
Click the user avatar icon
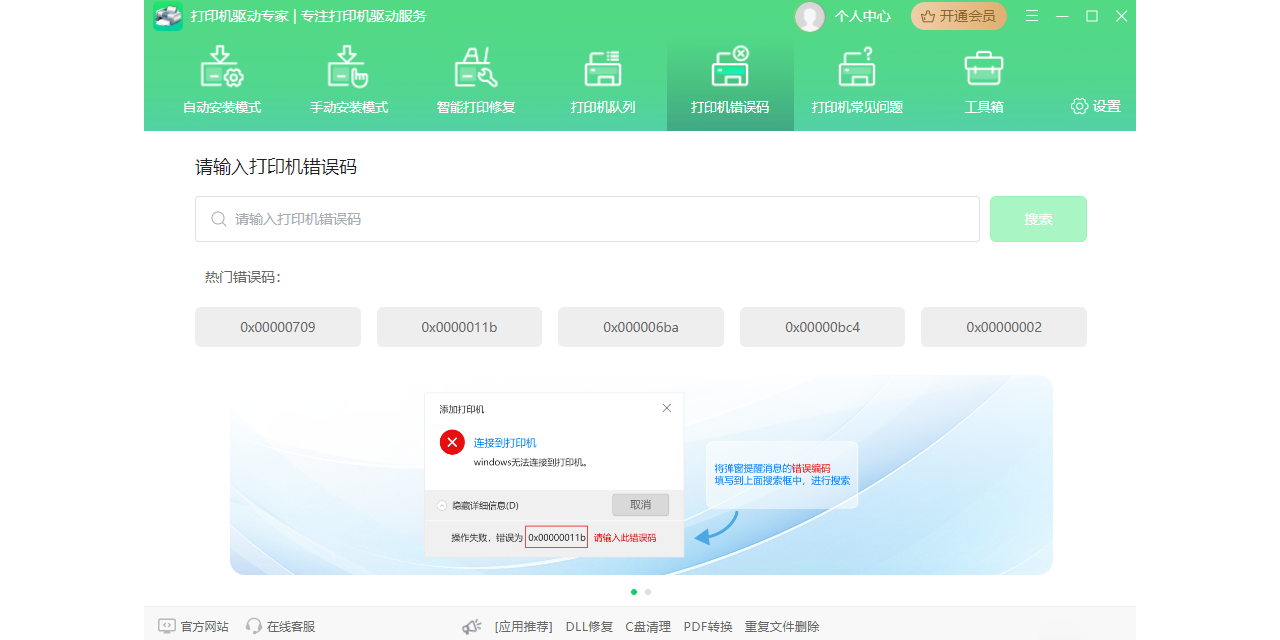[x=809, y=16]
